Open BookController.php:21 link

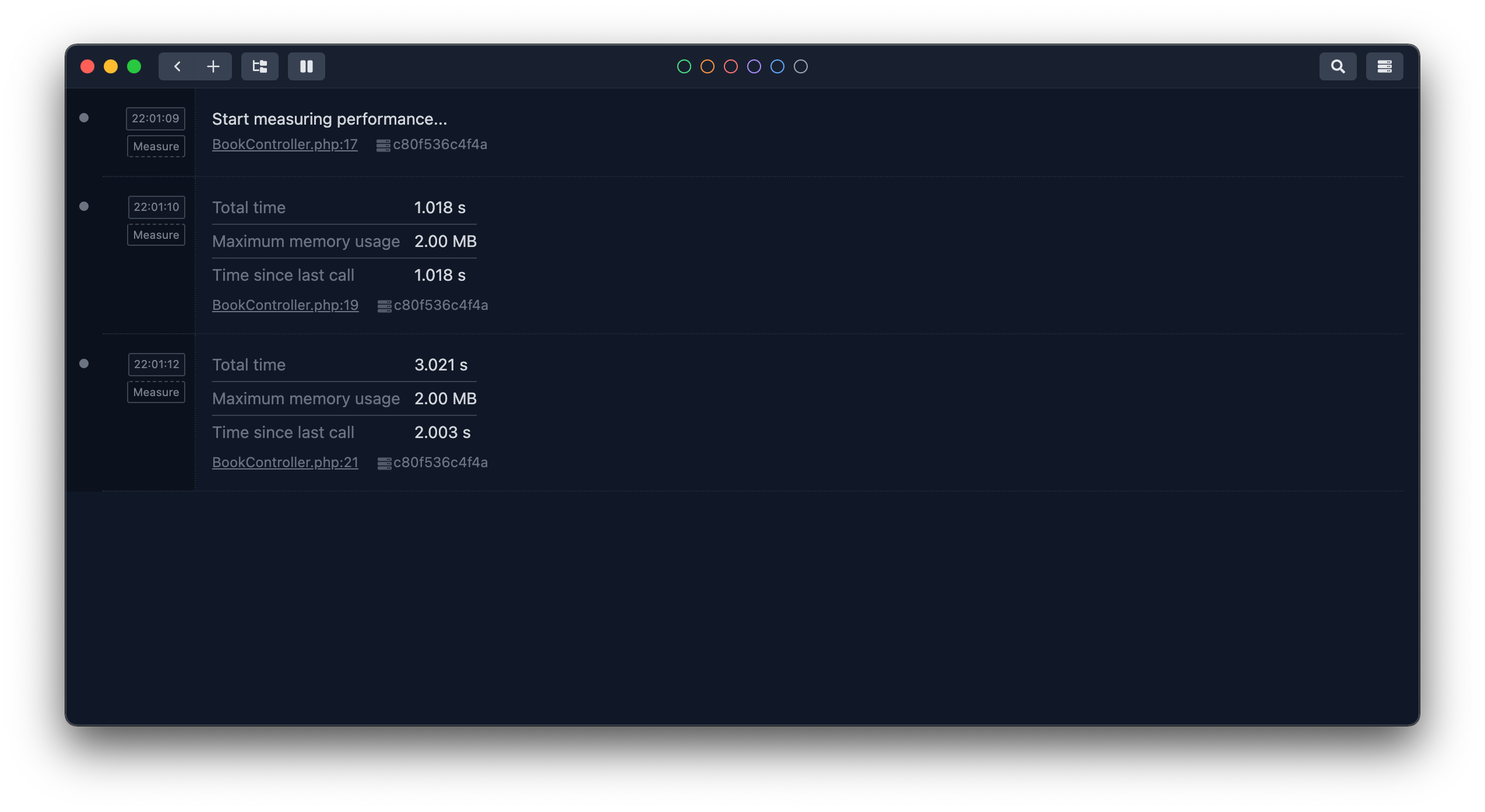point(285,462)
